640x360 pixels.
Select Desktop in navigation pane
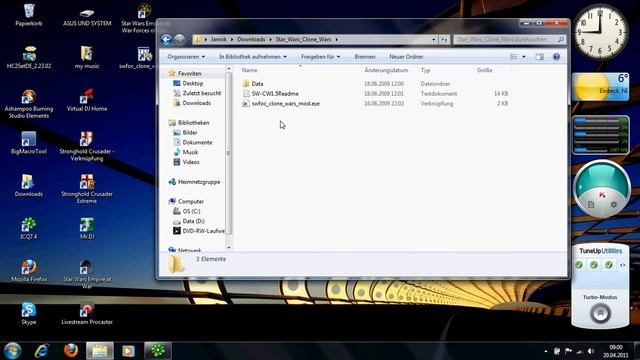tap(192, 83)
